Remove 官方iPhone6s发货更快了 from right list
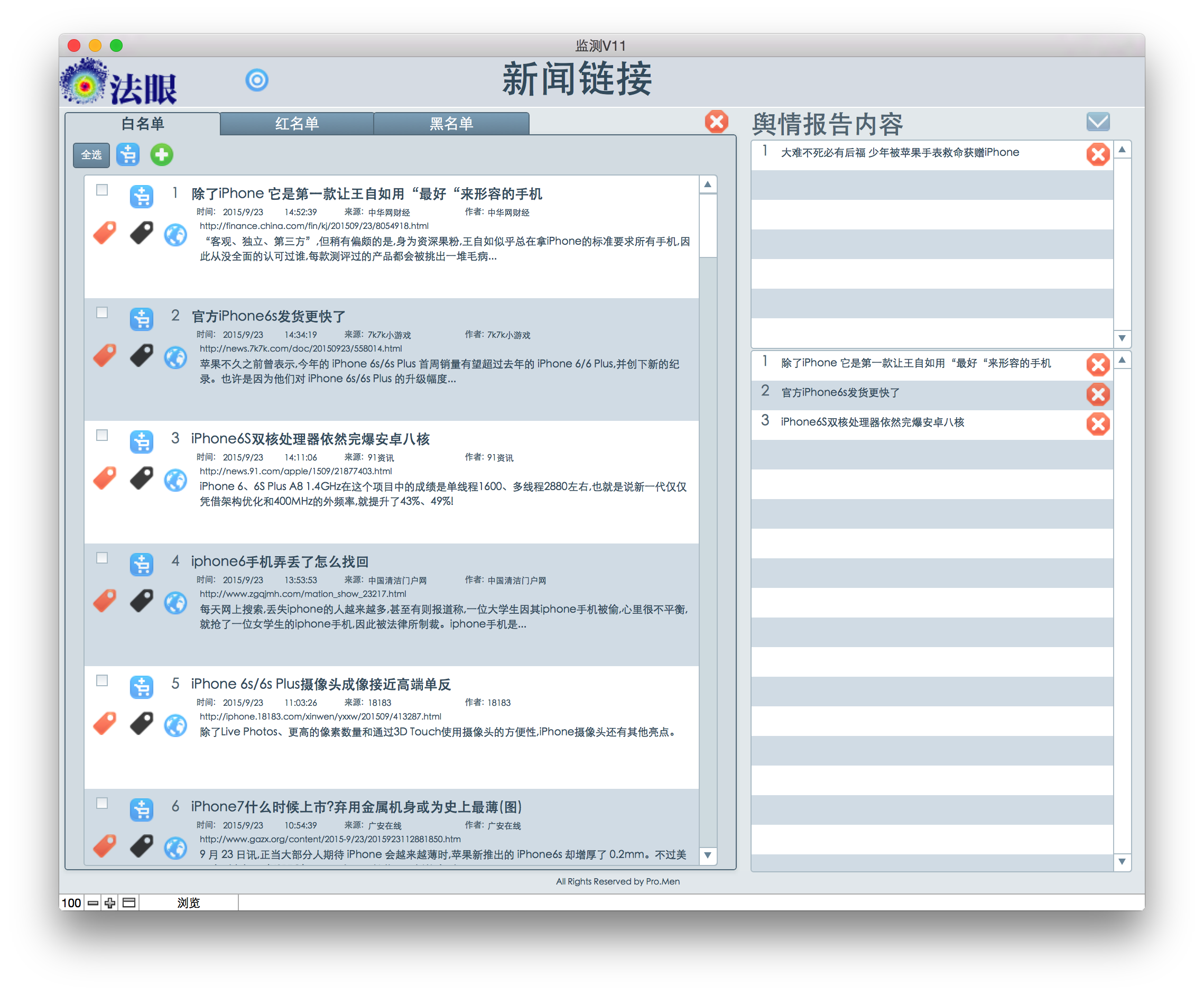 (x=1097, y=394)
